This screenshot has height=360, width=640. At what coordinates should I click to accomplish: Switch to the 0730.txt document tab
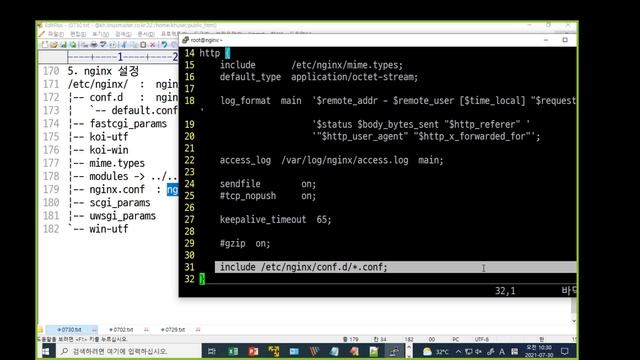click(x=70, y=329)
